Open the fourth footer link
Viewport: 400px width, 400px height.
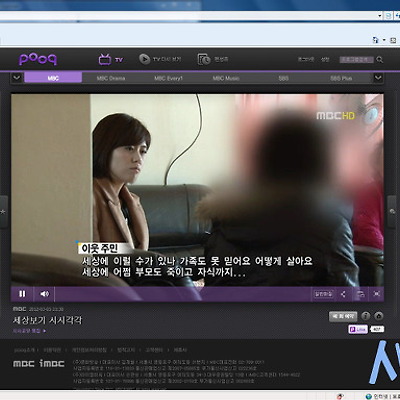tap(126, 350)
